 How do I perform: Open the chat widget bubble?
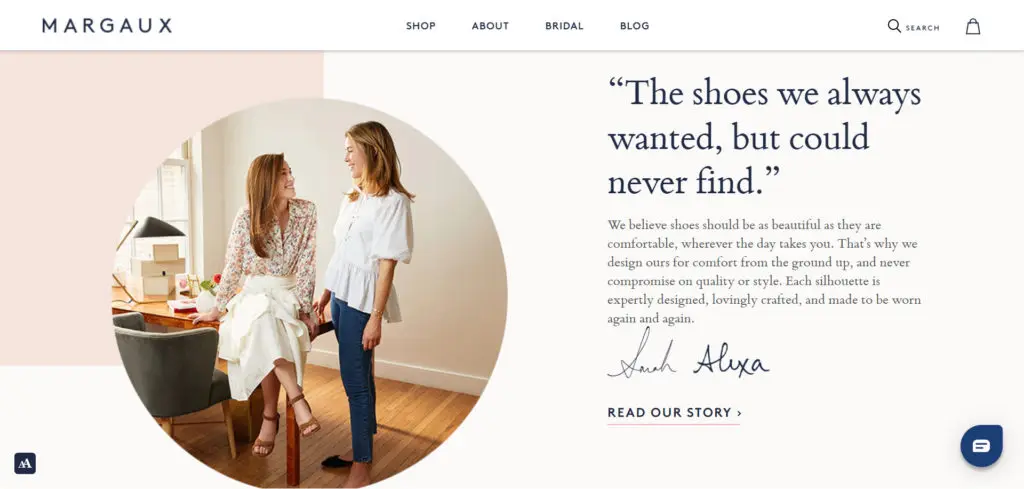coord(981,446)
